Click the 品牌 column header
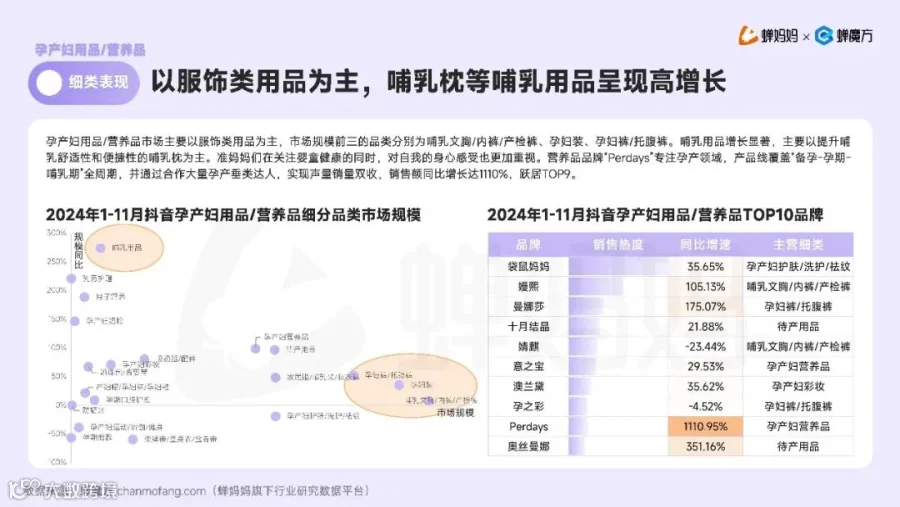 pyautogui.click(x=528, y=245)
